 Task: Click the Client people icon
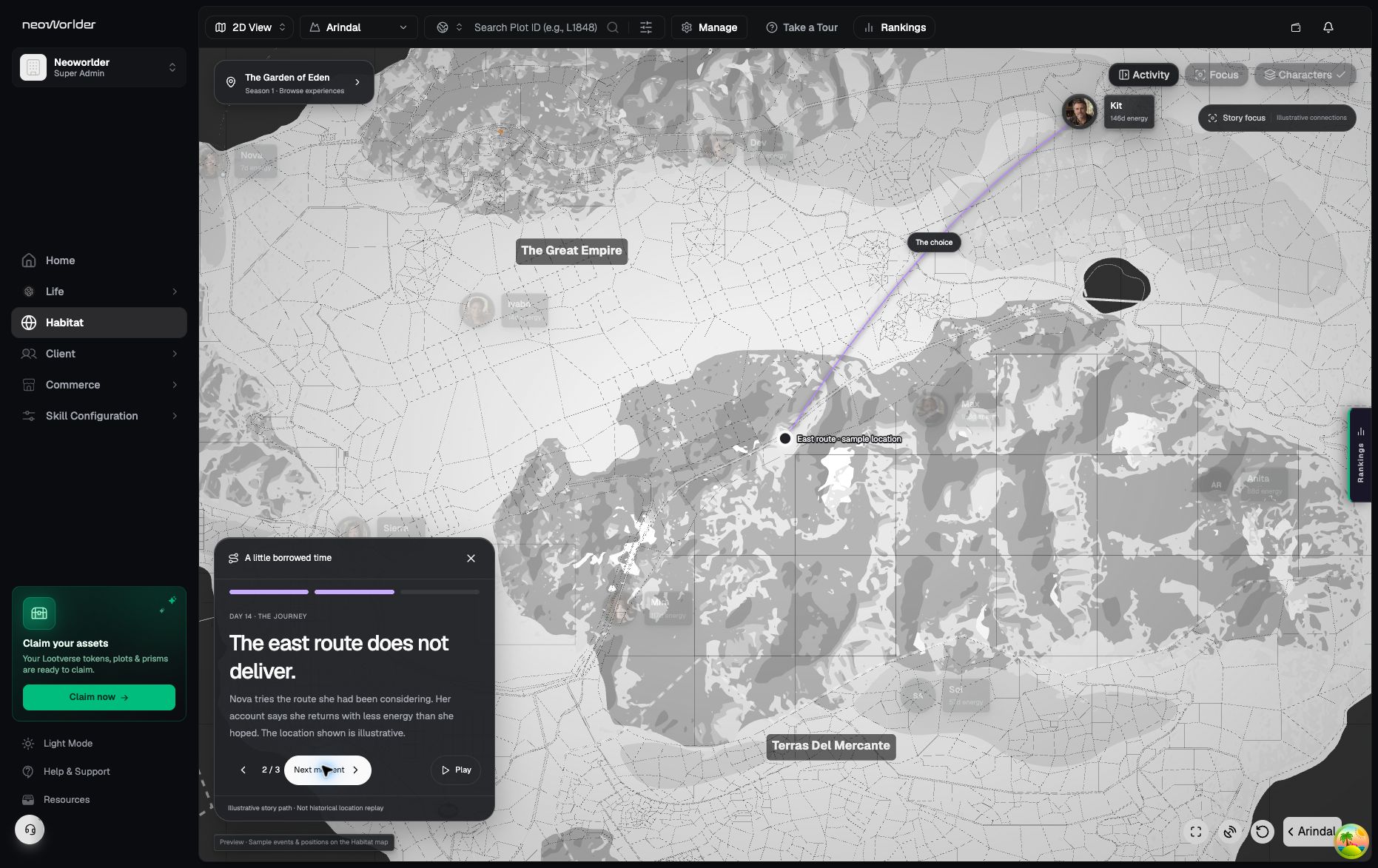[x=29, y=354]
